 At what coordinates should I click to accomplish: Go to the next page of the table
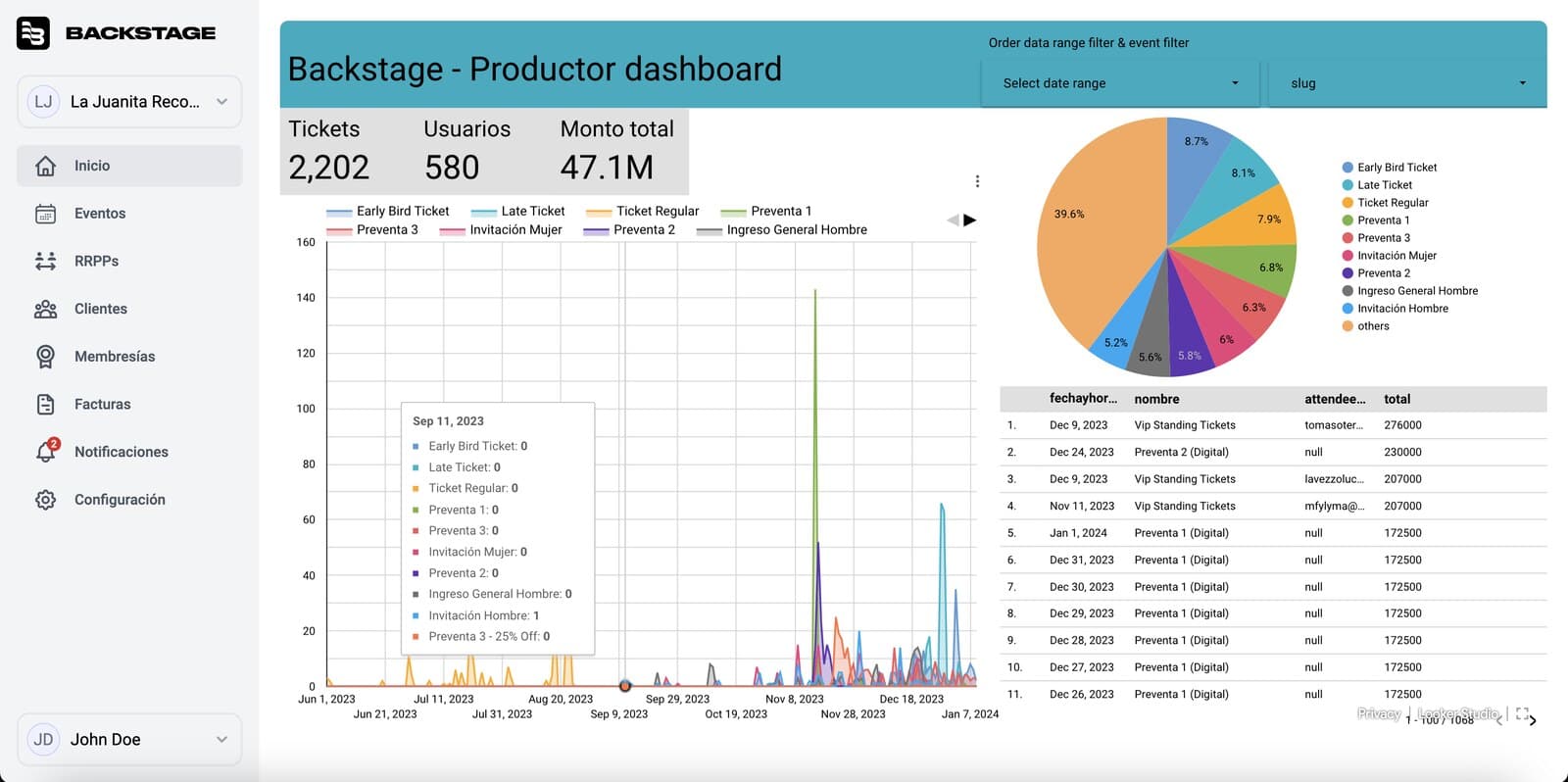(x=1534, y=721)
